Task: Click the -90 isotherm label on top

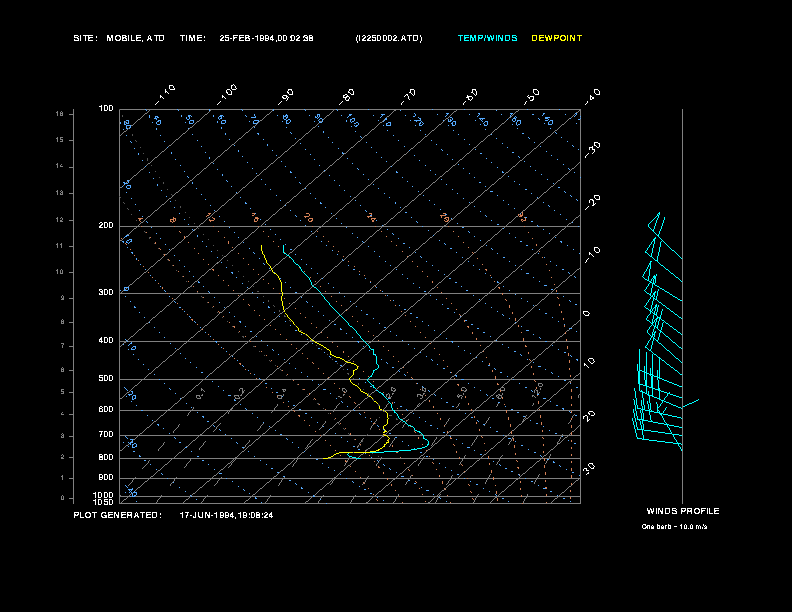Action: click(285, 97)
